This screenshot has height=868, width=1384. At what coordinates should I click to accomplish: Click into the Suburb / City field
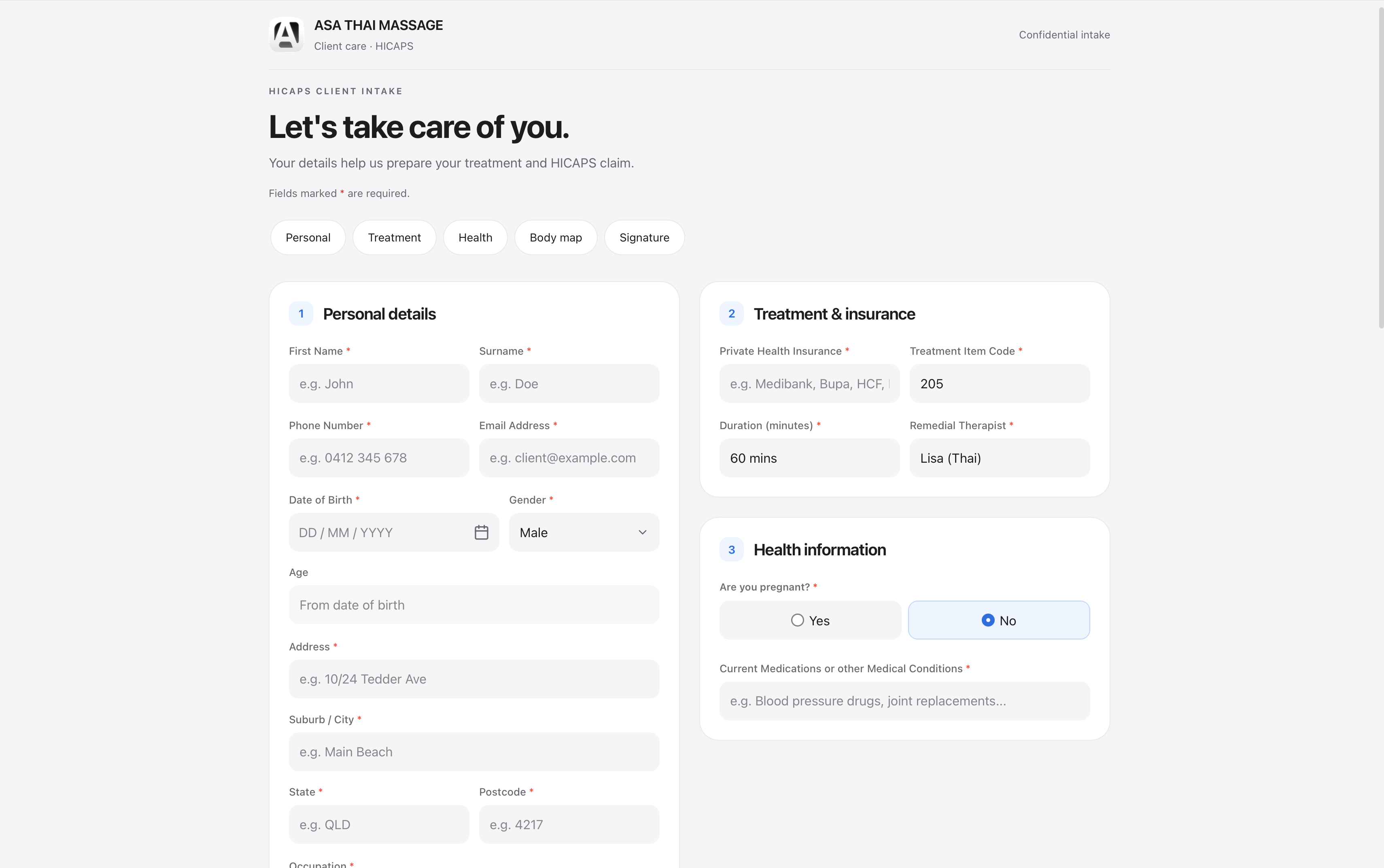tap(474, 752)
